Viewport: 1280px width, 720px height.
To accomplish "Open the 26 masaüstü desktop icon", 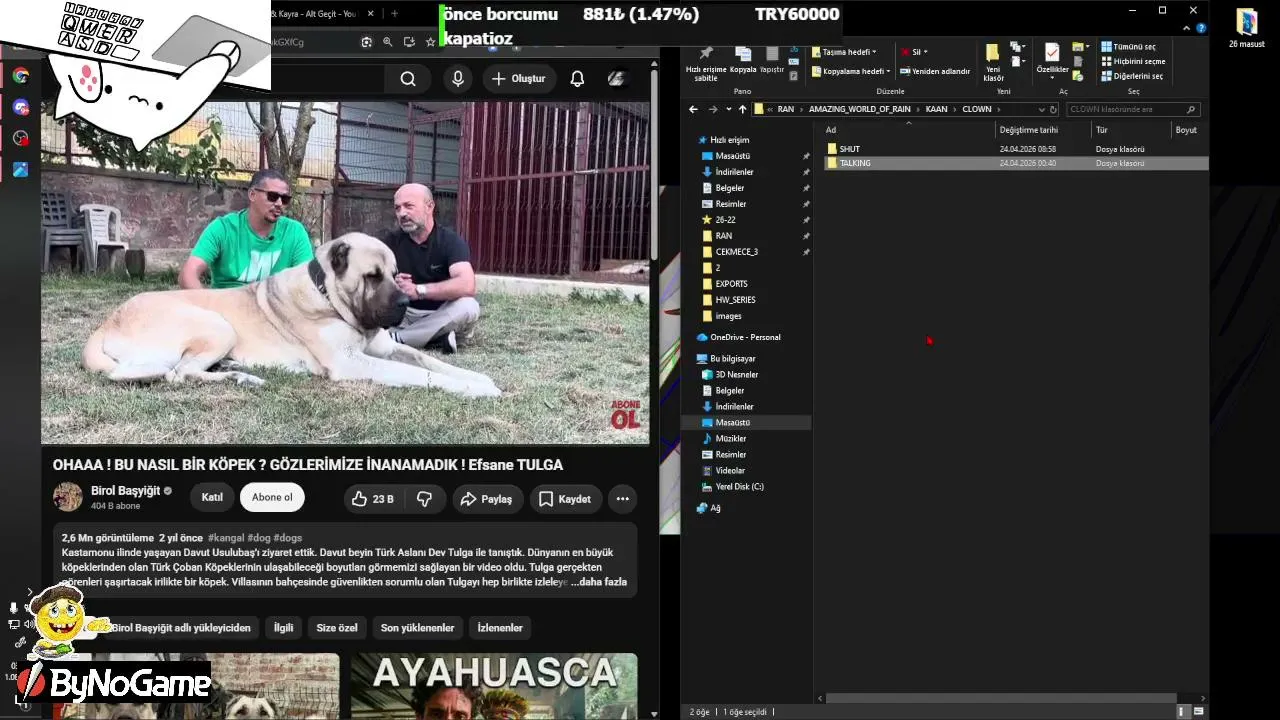I will point(1247,28).
